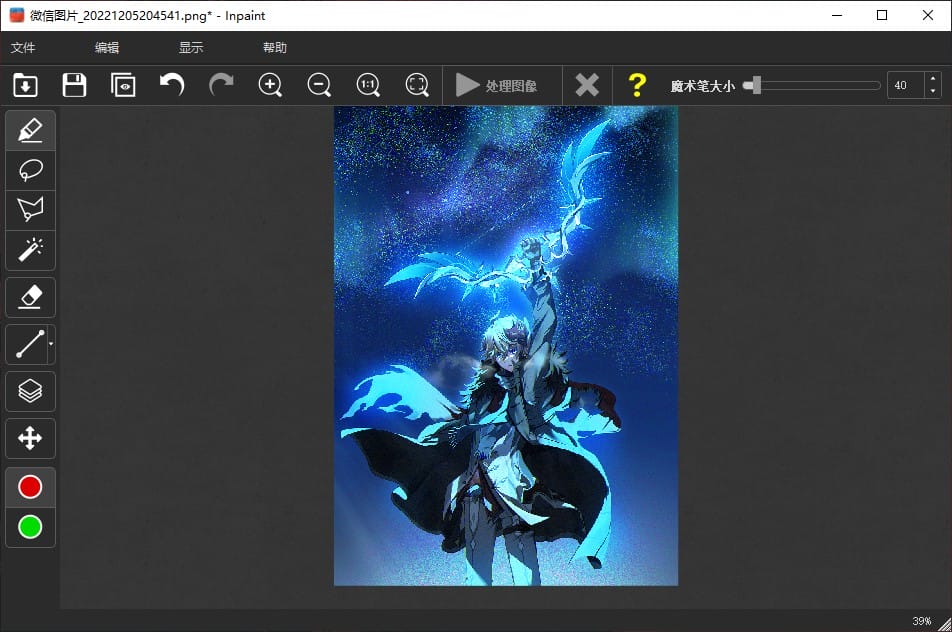Expand the line tool options arrow
The width and height of the screenshot is (952, 632).
pyautogui.click(x=51, y=344)
